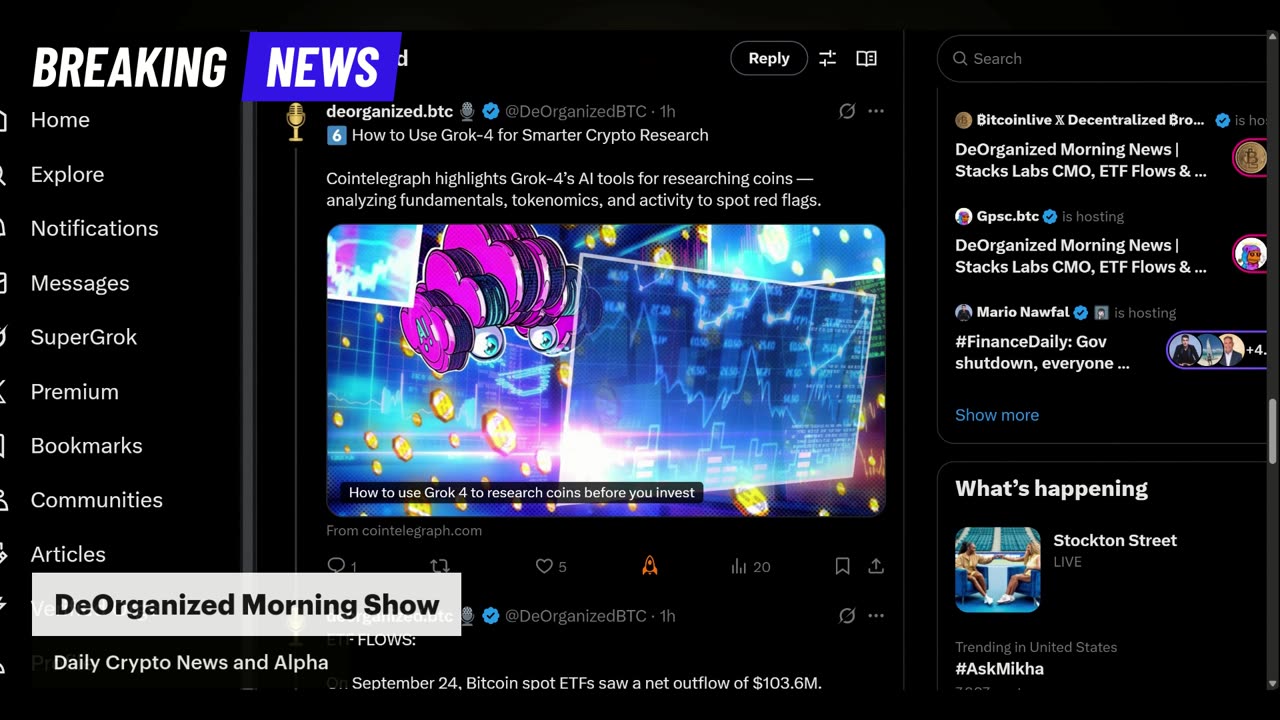
Task: Open Gpsc.btc's DeOrganized Morning News space
Action: (x=1081, y=256)
